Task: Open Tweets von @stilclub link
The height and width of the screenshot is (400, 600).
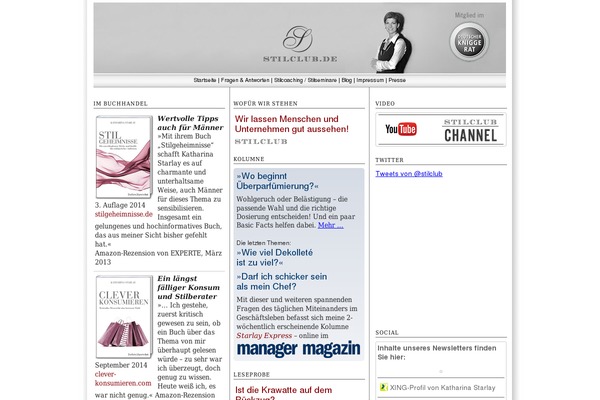Action: click(409, 174)
